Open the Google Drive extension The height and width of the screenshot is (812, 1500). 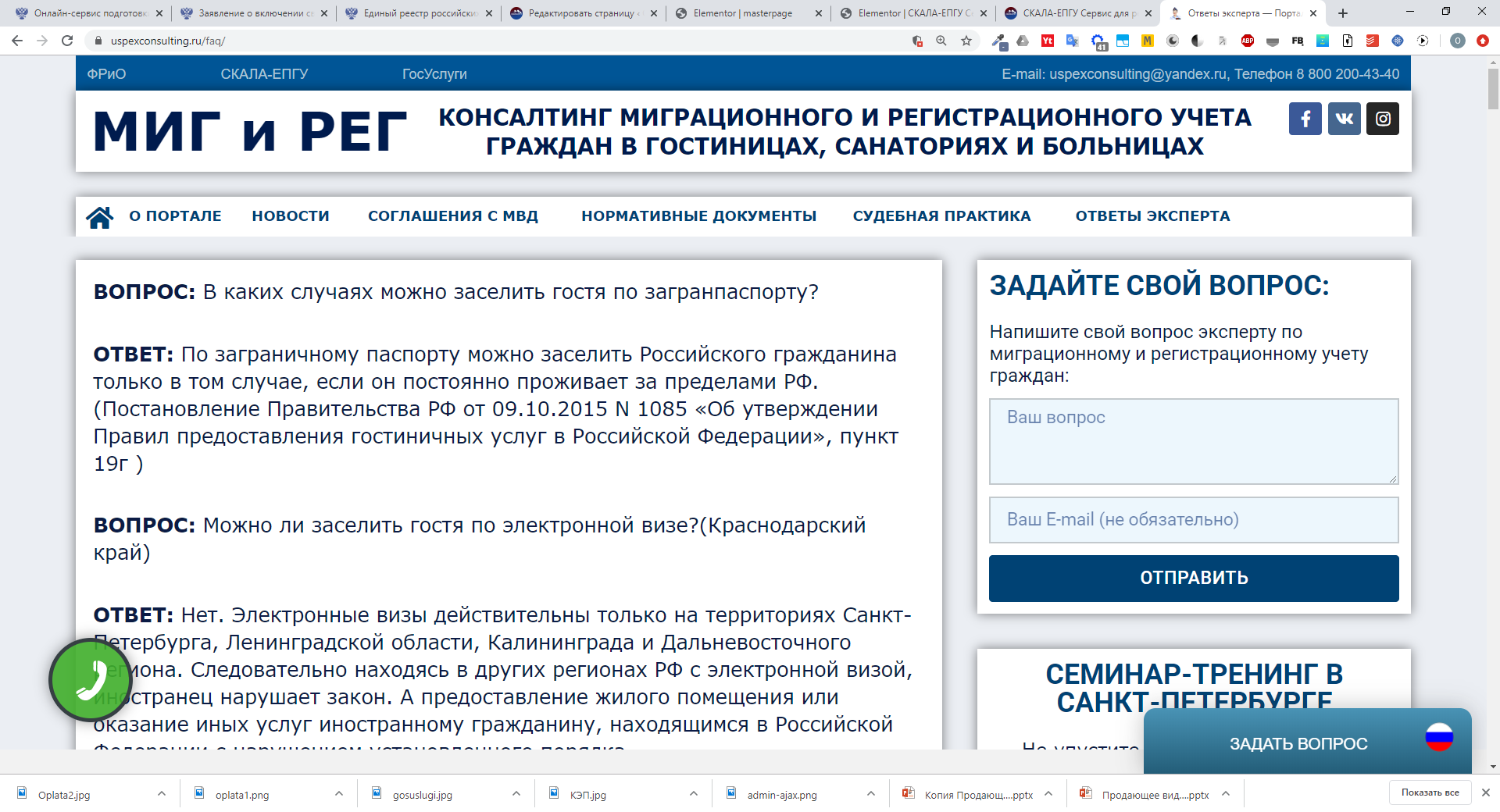click(x=1023, y=41)
